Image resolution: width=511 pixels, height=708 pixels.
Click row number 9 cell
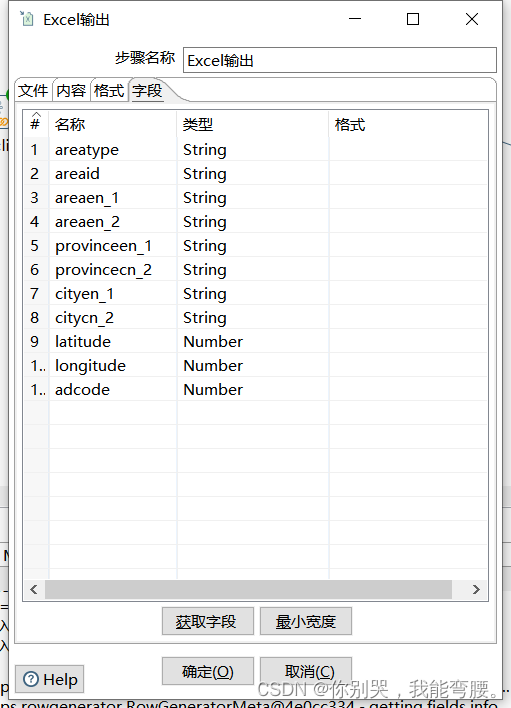point(36,341)
